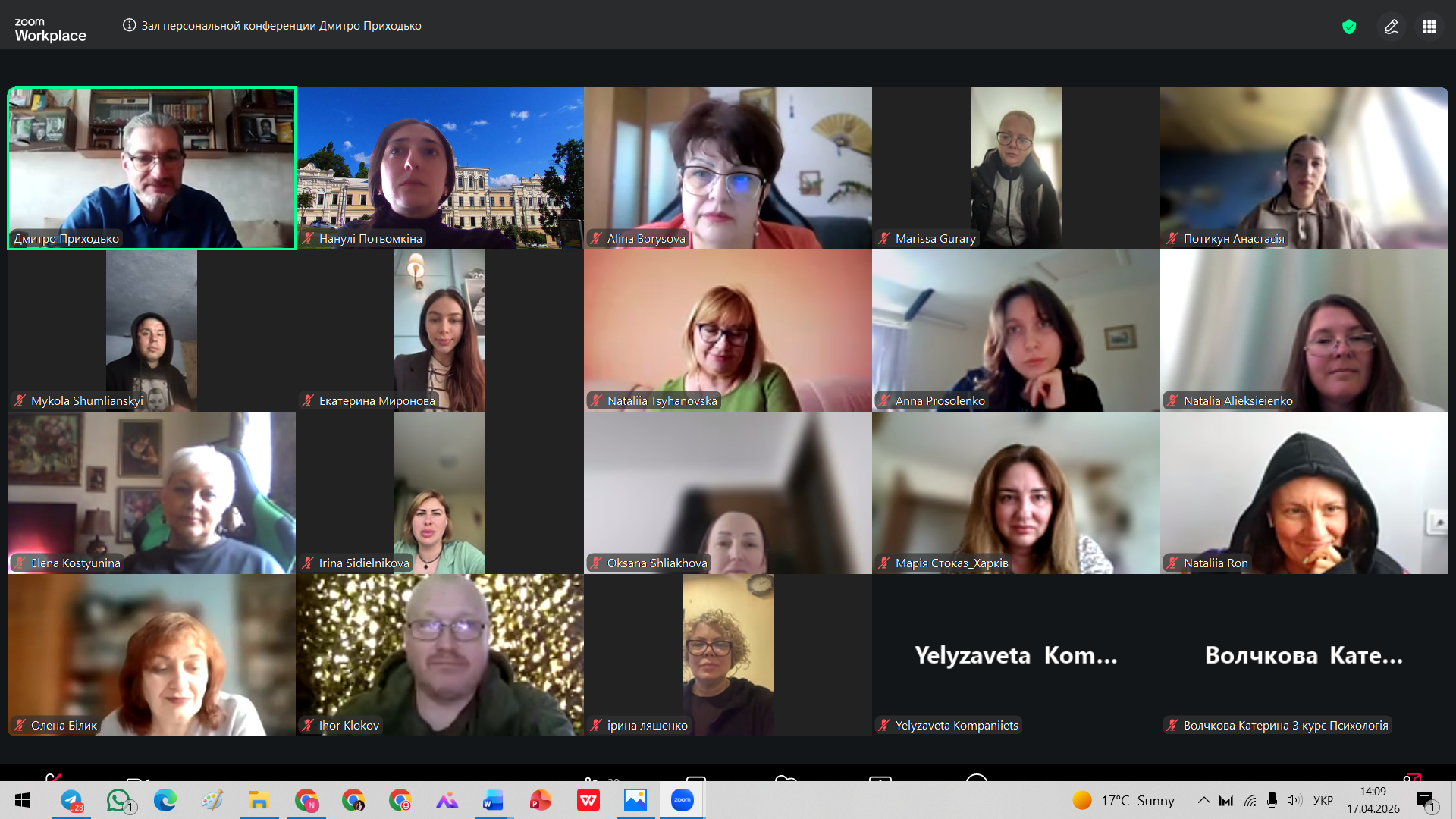This screenshot has width=1456, height=819.
Task: Open the notification center panel
Action: (1426, 800)
